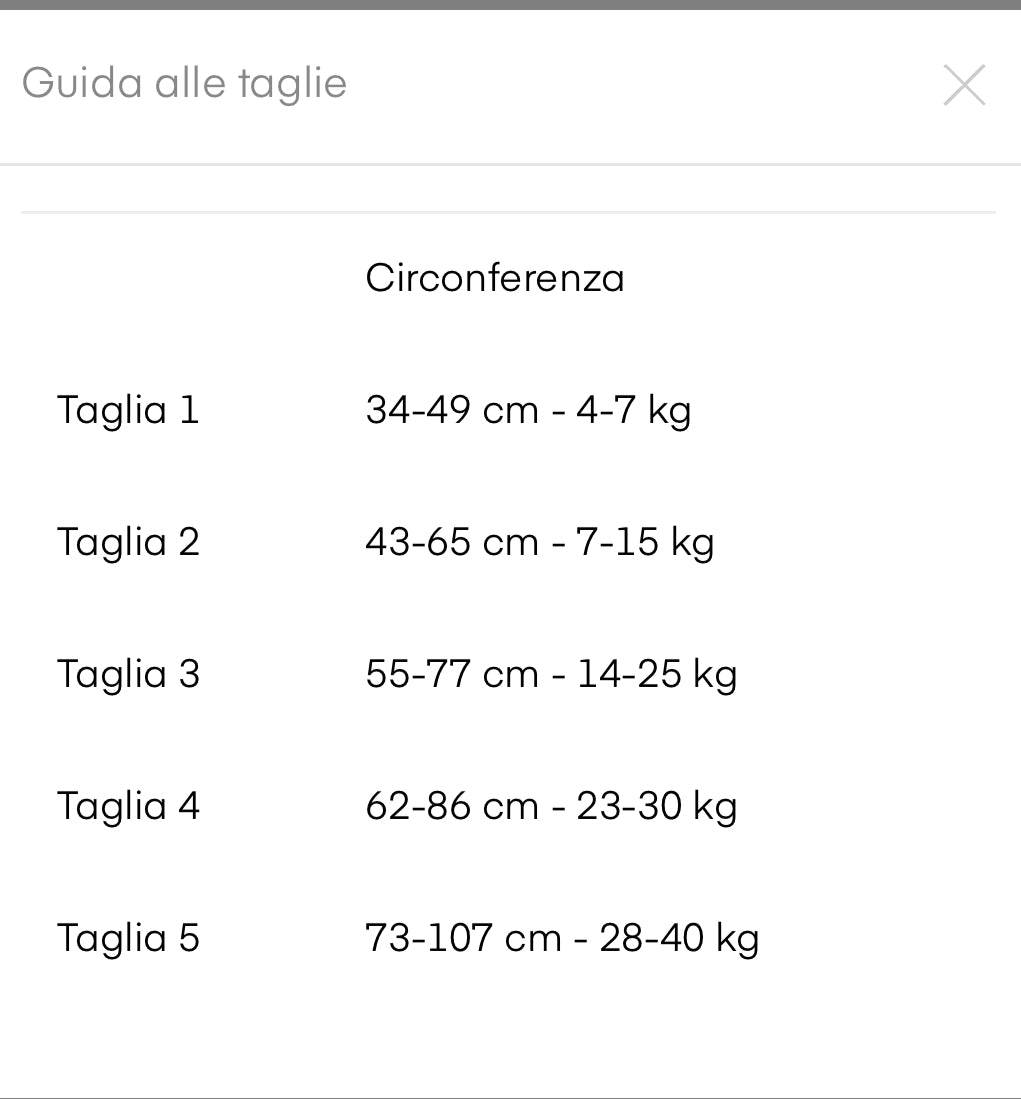Click the Guida alle taglie title
Screen dimensions: 1021x1099
[x=184, y=83]
